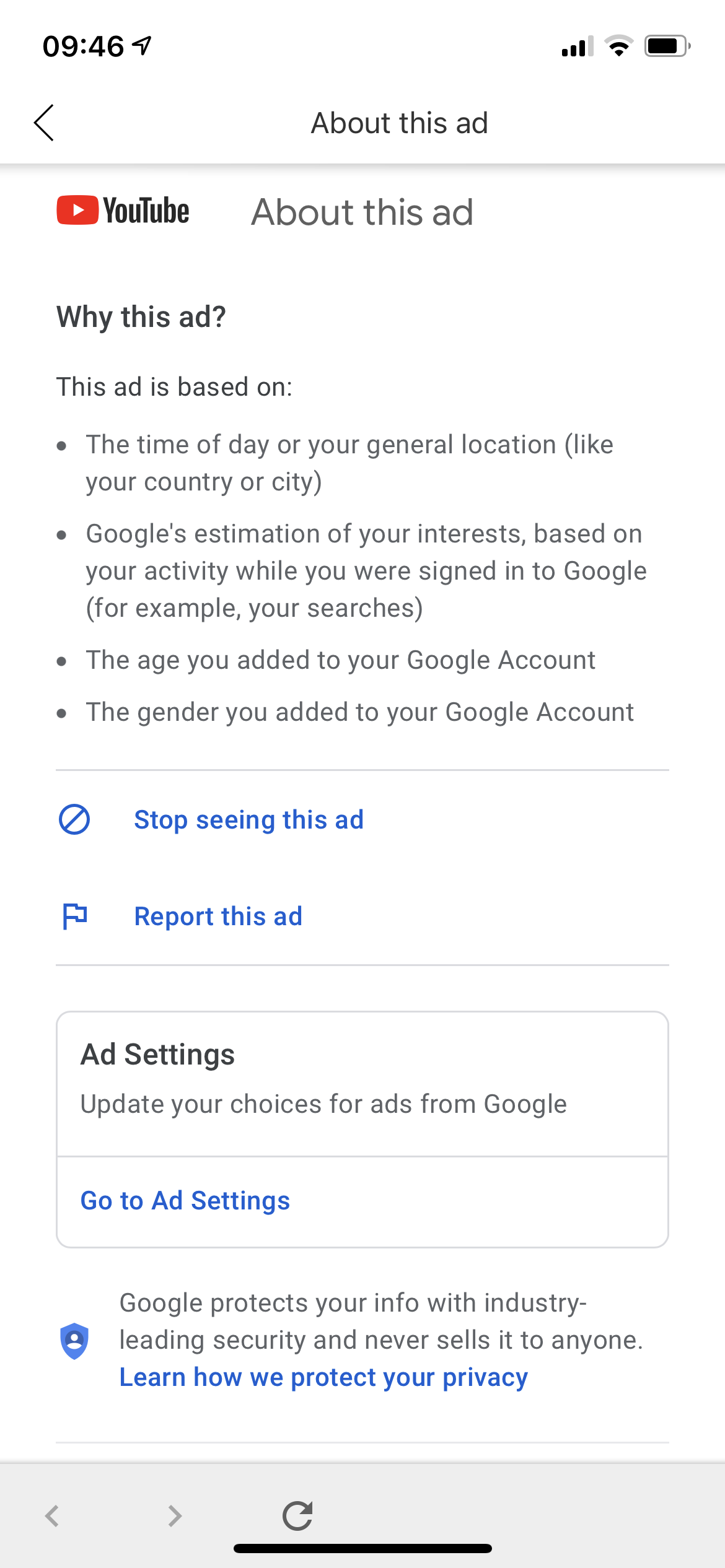This screenshot has width=725, height=1568.
Task: Tap the cellular signal bars icon
Action: point(578,46)
